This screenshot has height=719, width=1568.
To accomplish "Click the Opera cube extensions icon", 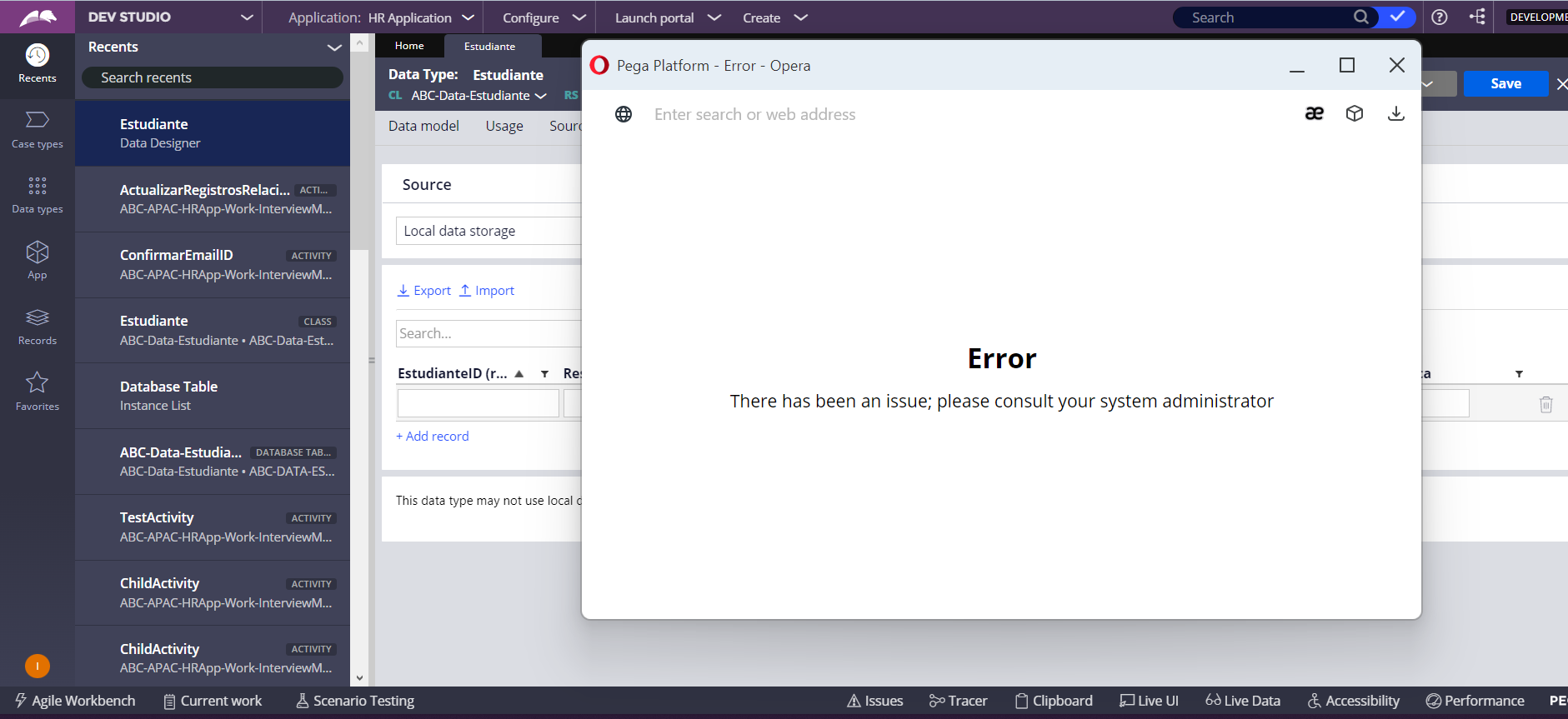I will point(1355,113).
